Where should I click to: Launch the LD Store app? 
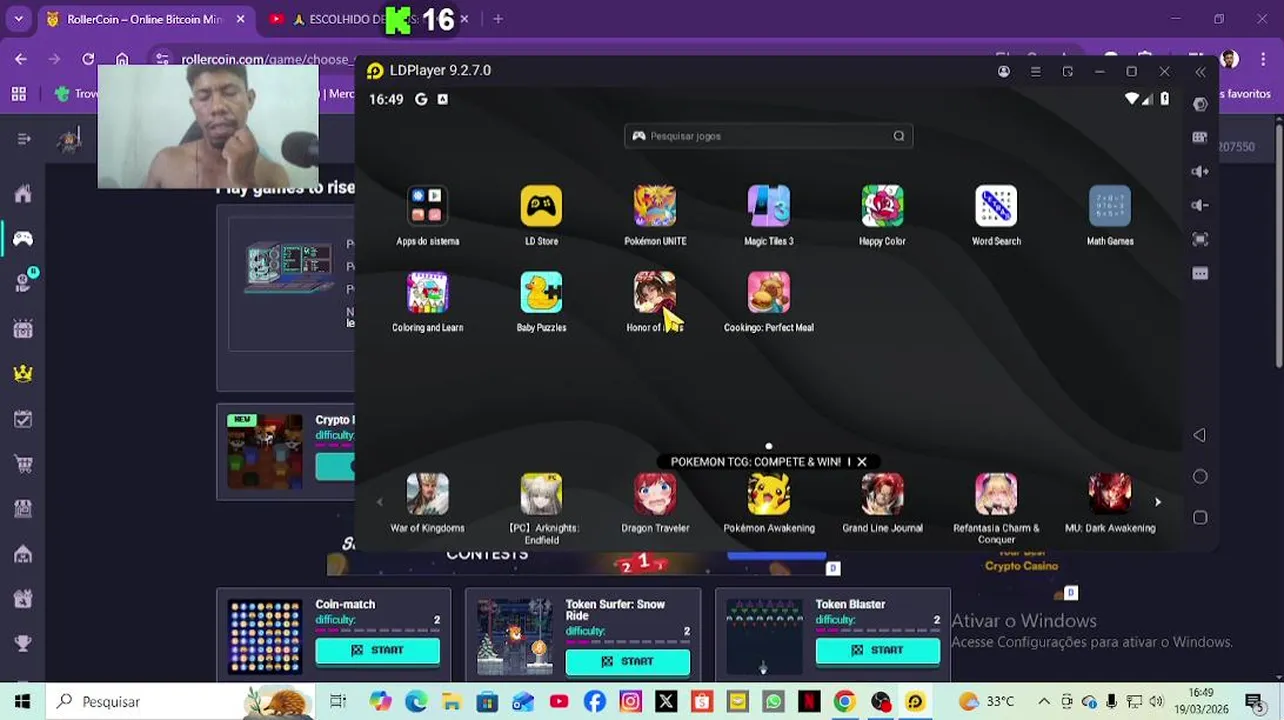click(541, 206)
